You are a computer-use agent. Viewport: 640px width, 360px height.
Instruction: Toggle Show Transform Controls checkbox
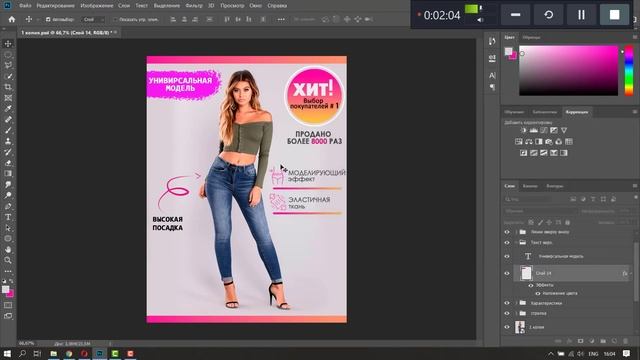pos(115,19)
